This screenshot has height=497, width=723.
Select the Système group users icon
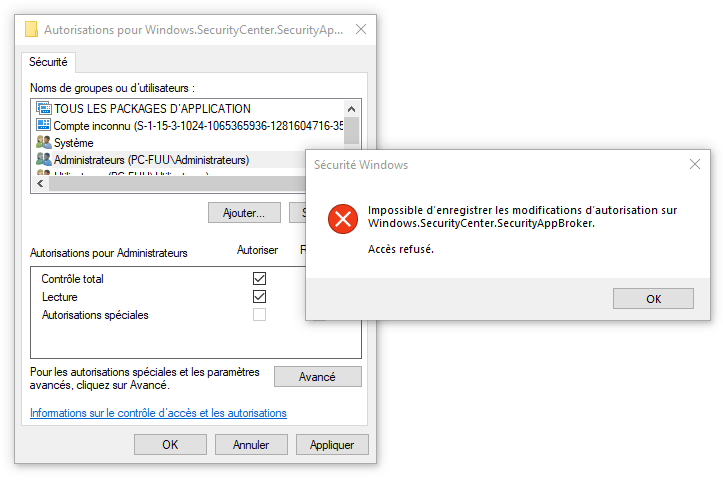pyautogui.click(x=44, y=142)
